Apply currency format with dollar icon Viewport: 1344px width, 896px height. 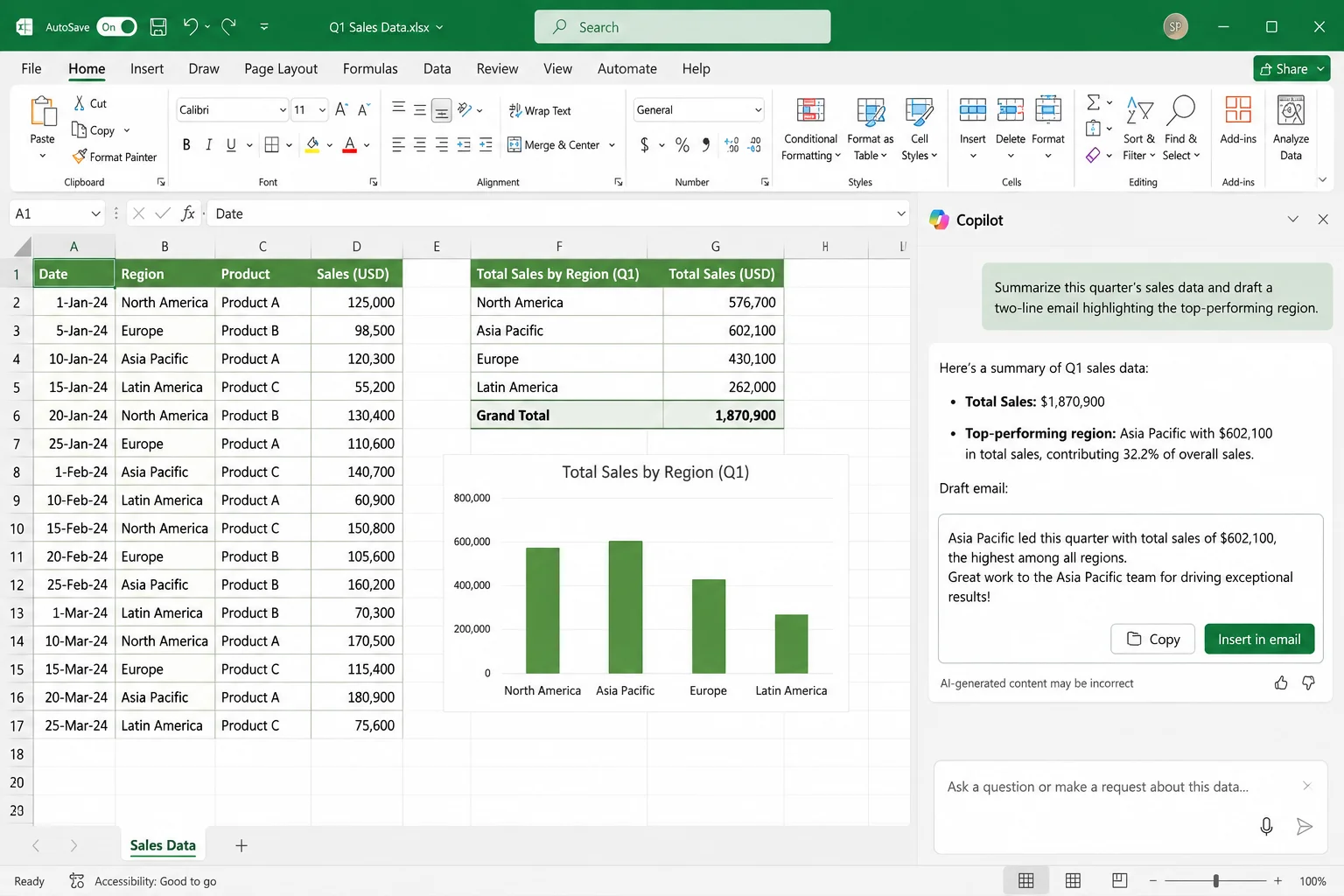coord(645,144)
